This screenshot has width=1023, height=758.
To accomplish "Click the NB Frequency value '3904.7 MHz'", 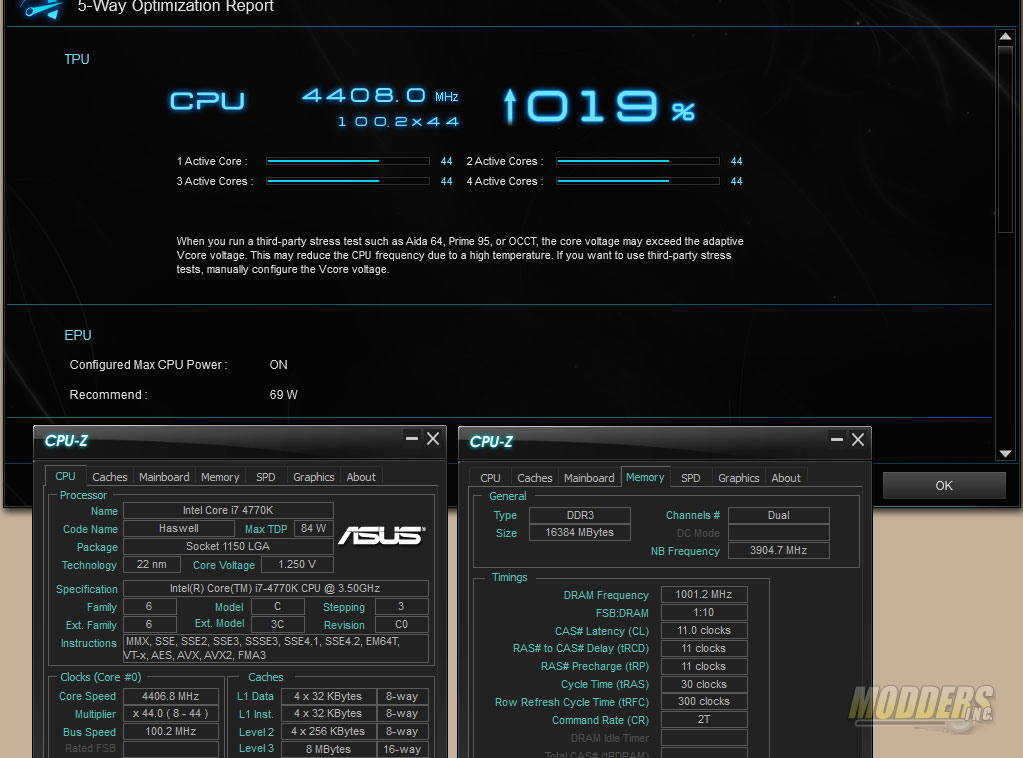I will (778, 551).
